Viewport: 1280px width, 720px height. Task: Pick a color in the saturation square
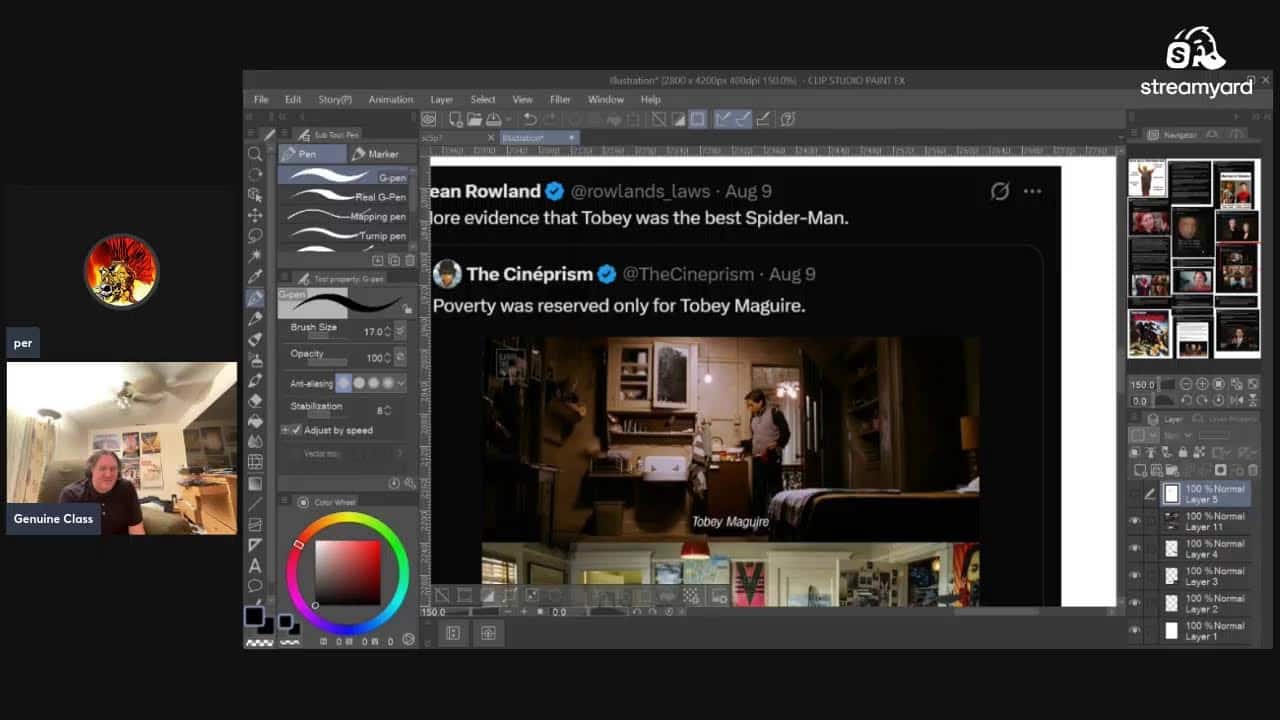point(348,572)
